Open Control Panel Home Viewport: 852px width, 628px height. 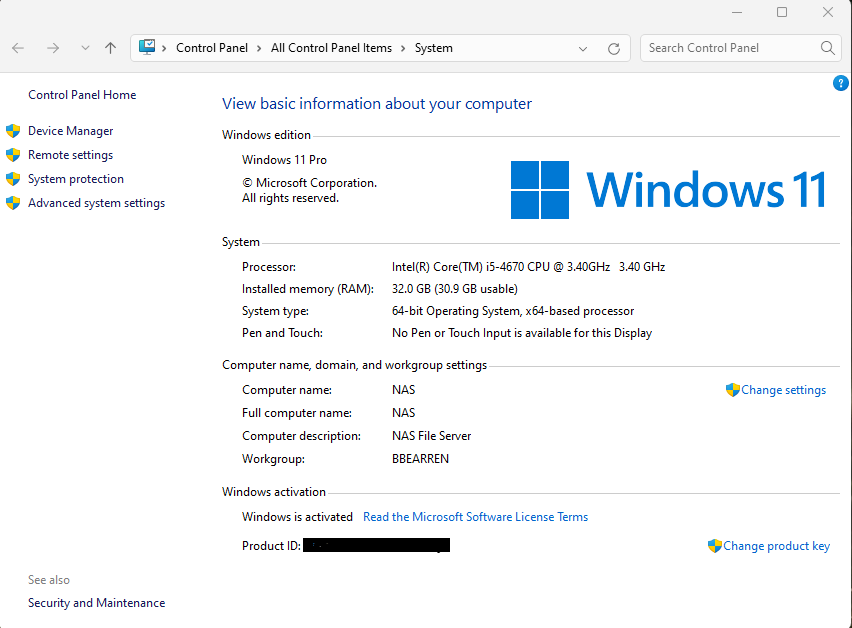82,95
